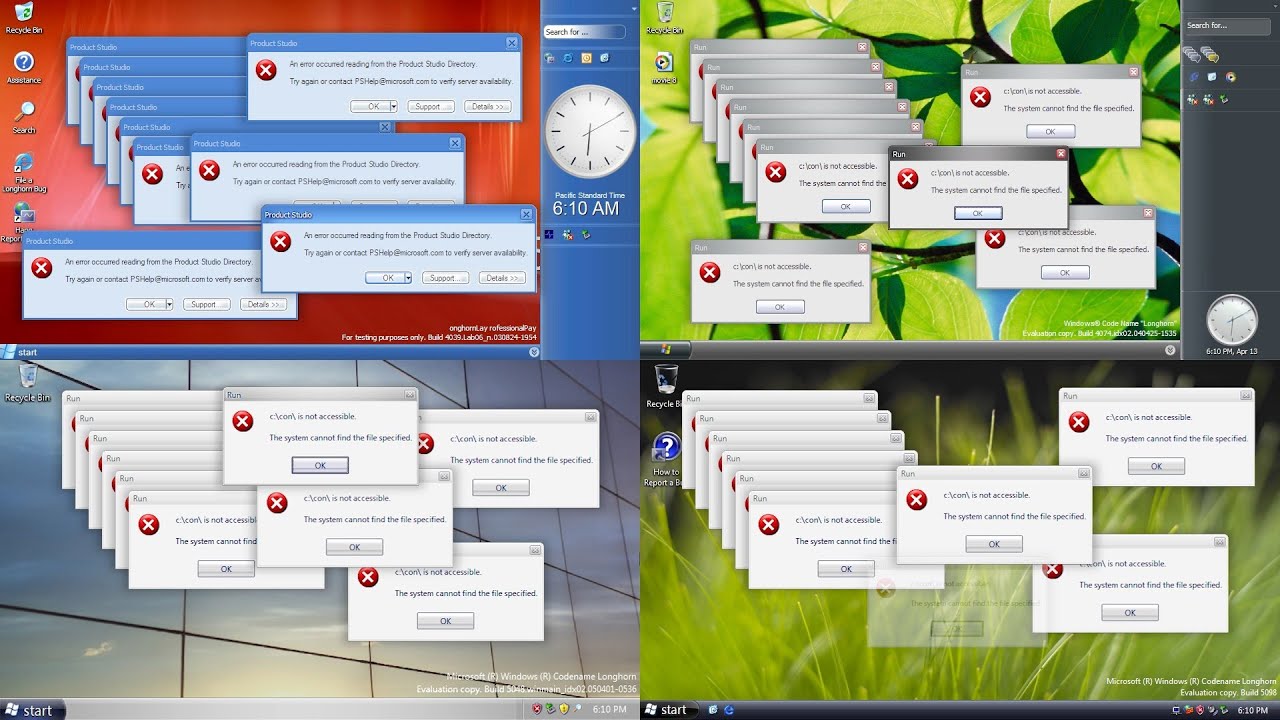Viewport: 1280px width, 720px height.
Task: Click the media player icon in dark sidebar
Action: coord(1230,77)
